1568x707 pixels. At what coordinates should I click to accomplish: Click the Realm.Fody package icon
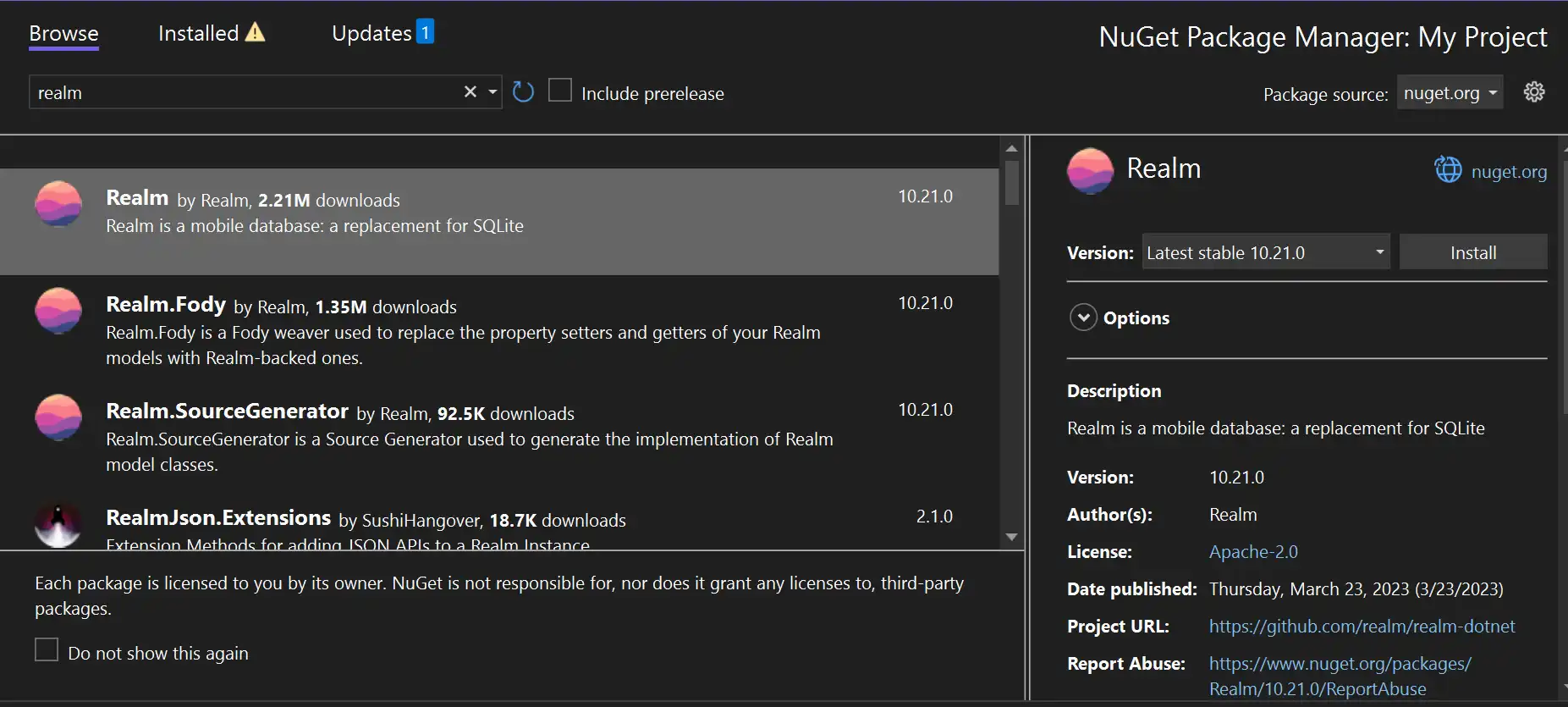click(x=58, y=311)
